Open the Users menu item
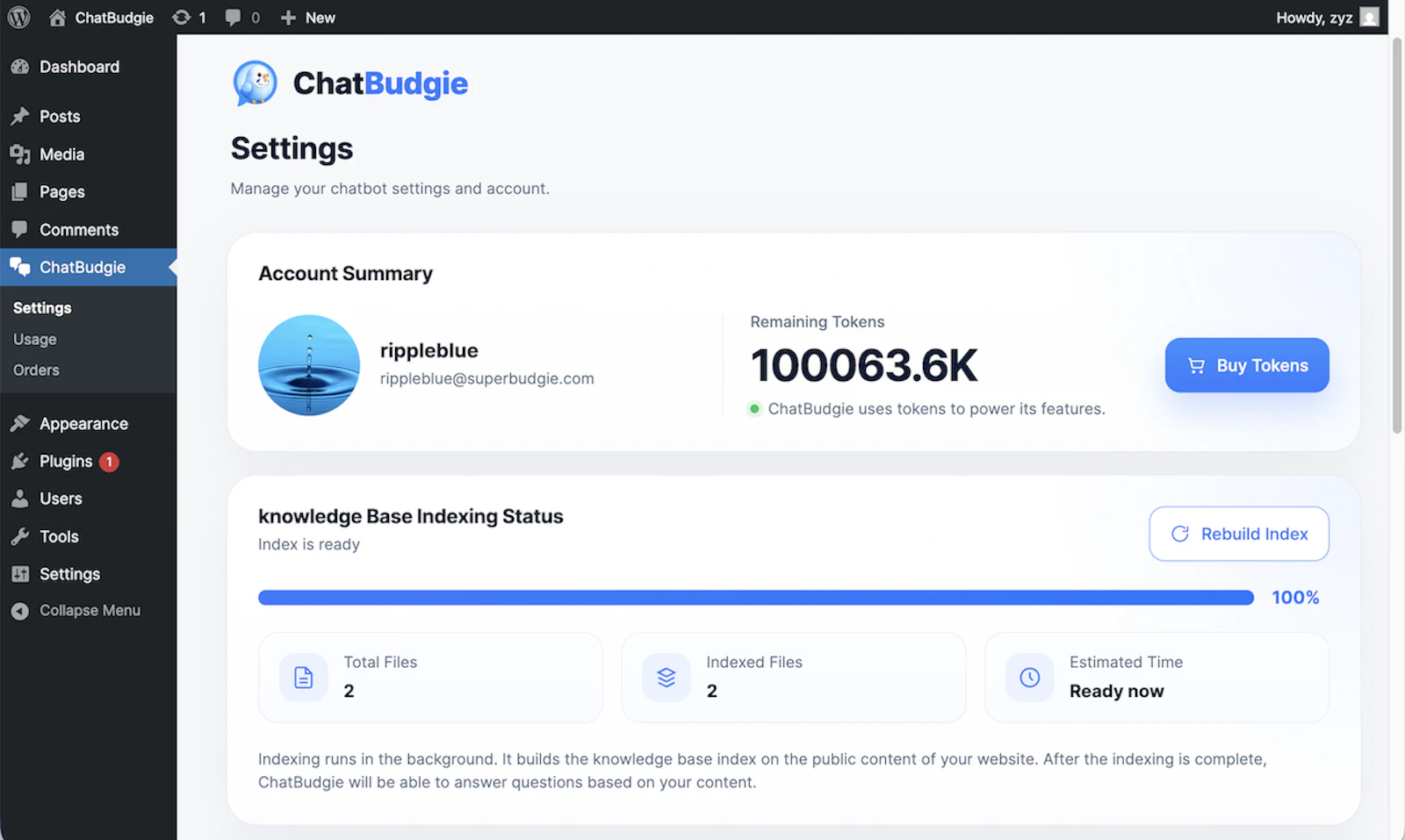This screenshot has width=1405, height=840. 88,499
